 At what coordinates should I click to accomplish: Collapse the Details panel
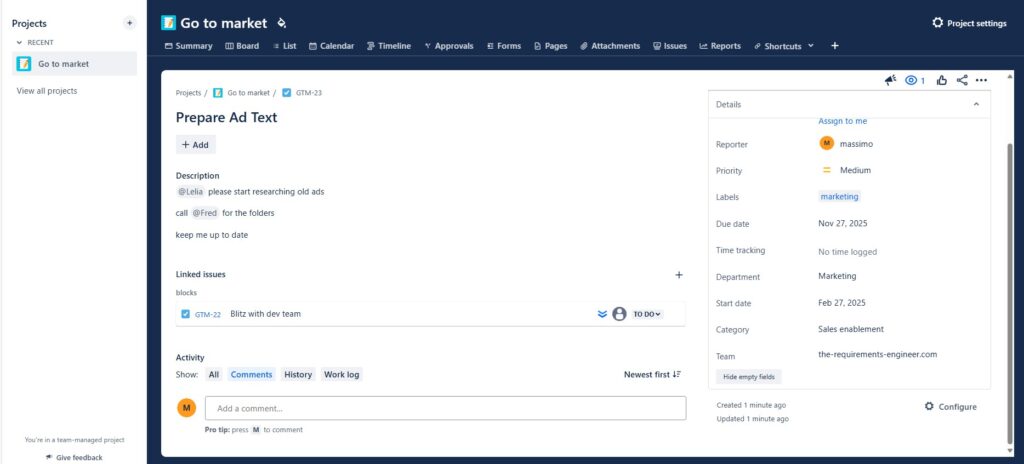[x=976, y=104]
